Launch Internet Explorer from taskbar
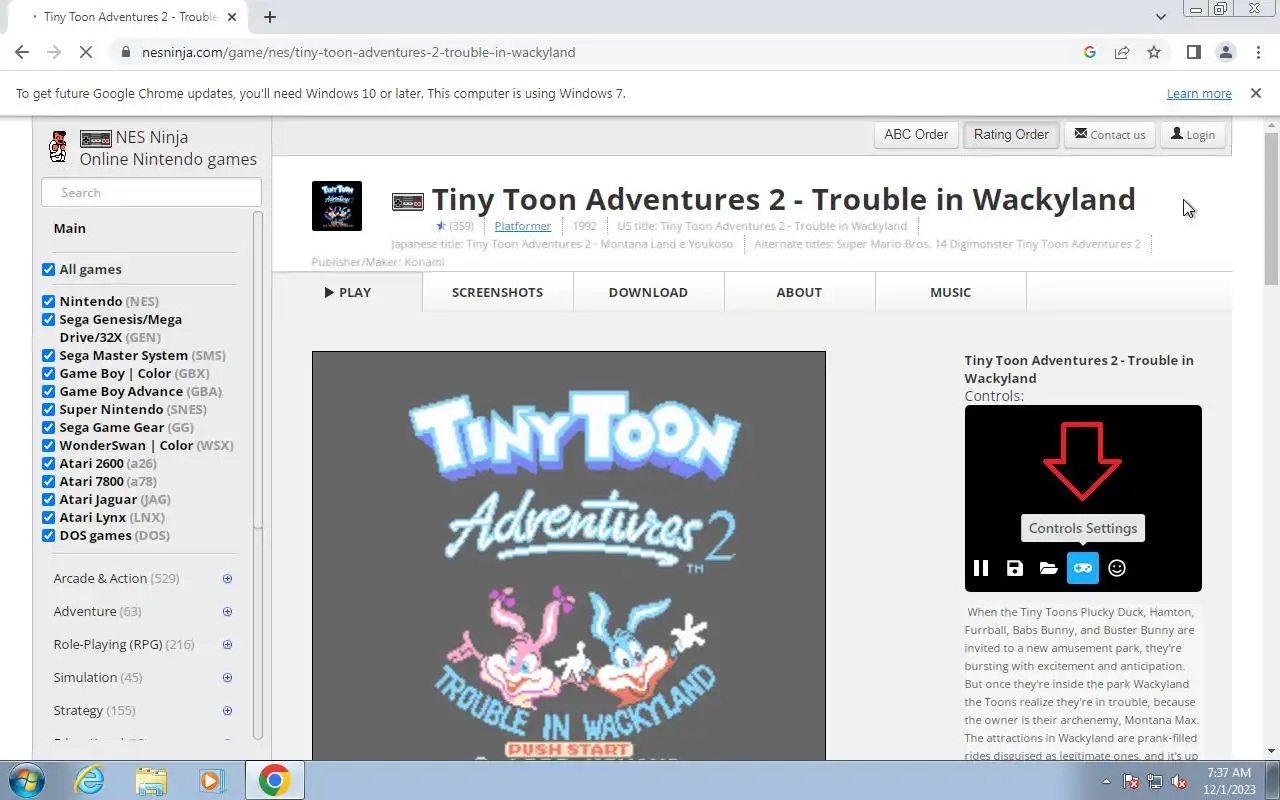The height and width of the screenshot is (800, 1280). [90, 780]
